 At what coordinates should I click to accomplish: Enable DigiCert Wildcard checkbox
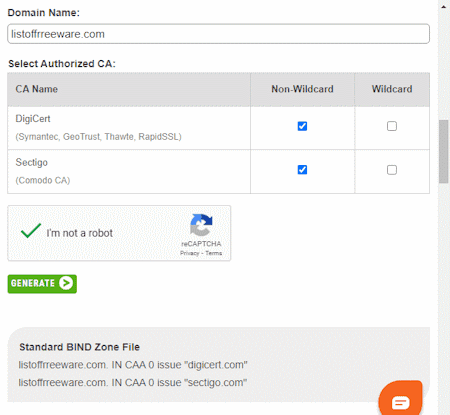[x=392, y=126]
